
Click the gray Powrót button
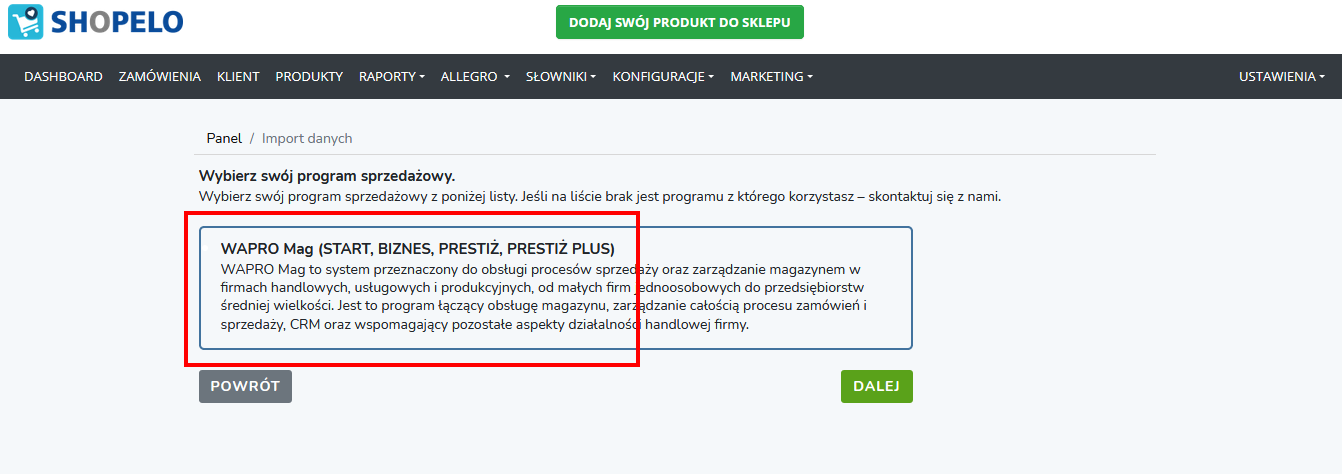pyautogui.click(x=245, y=386)
